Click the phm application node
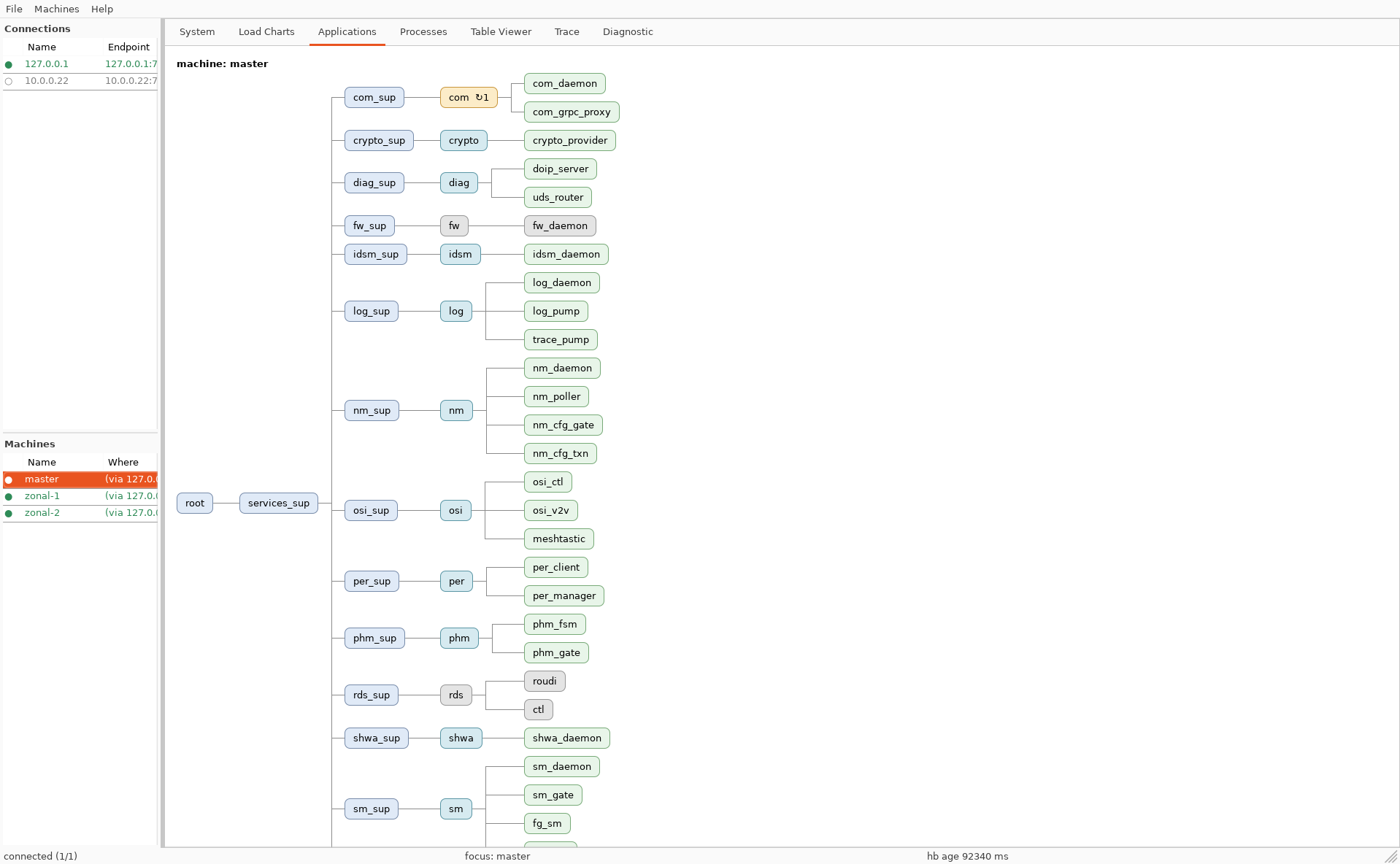The height and width of the screenshot is (864, 1400). (459, 639)
